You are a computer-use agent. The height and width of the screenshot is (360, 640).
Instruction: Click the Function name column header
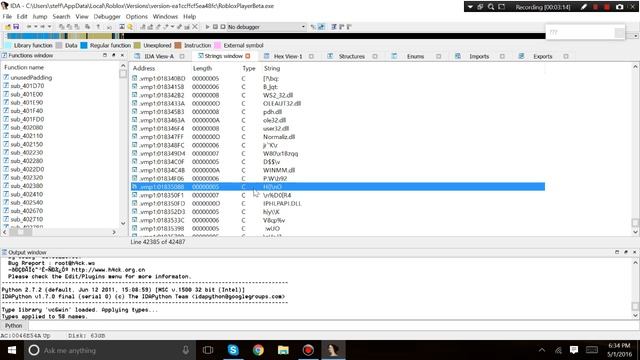[24, 67]
